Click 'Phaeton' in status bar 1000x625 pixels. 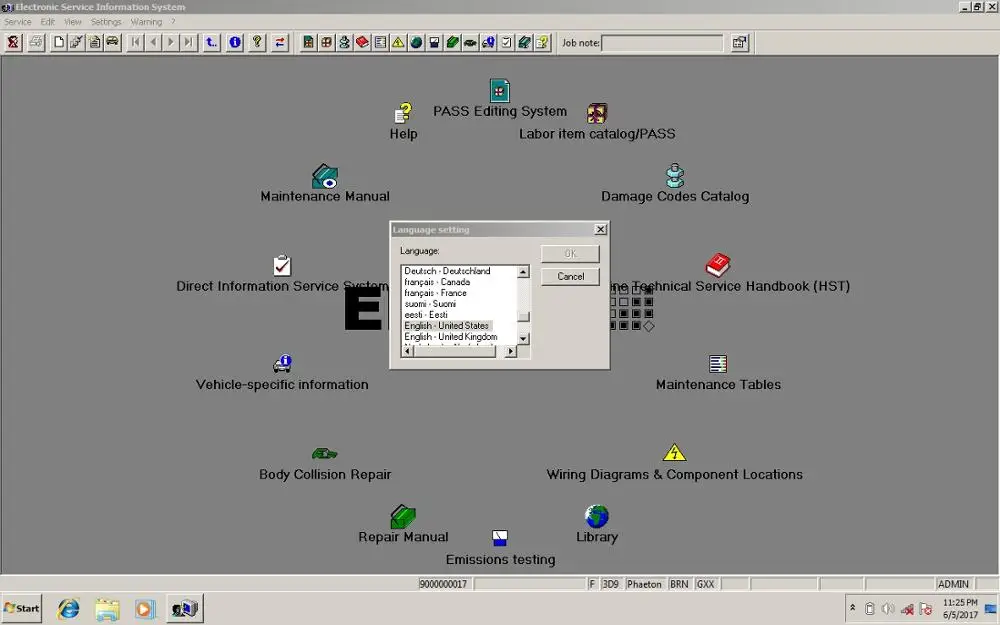pos(644,584)
